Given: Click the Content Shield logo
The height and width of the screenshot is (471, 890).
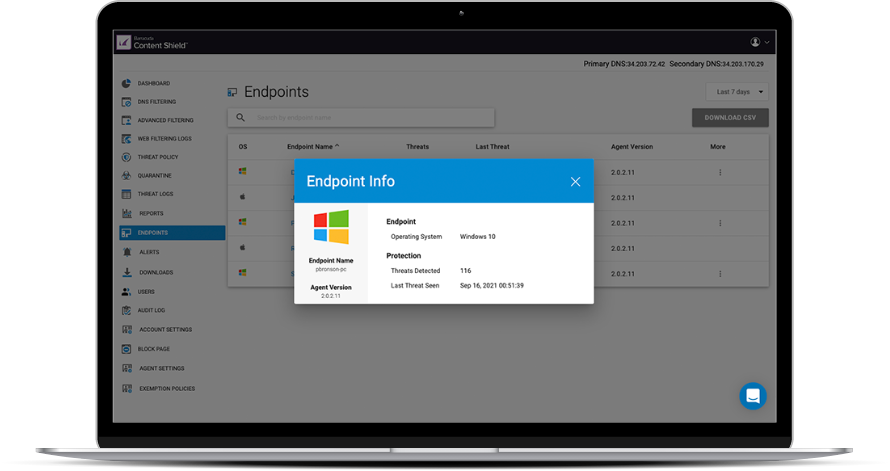Looking at the screenshot, I should (152, 43).
